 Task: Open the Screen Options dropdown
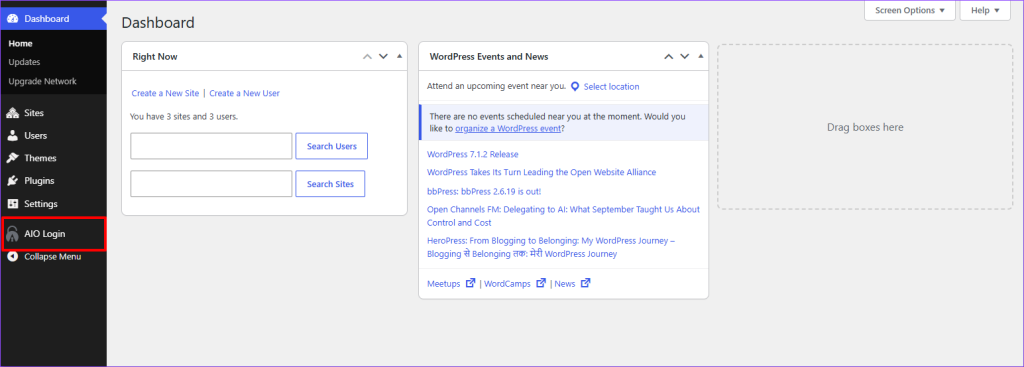click(x=910, y=10)
